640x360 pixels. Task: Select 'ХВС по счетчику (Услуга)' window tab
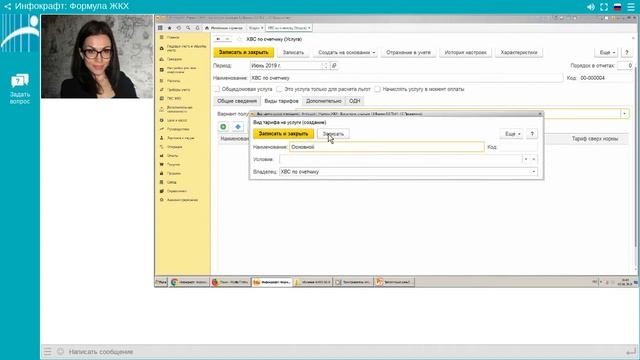click(x=289, y=28)
